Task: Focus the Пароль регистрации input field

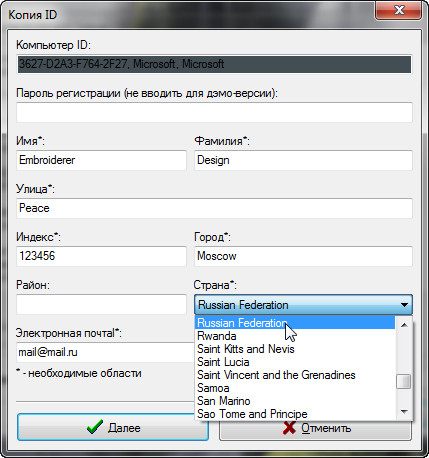Action: point(214,112)
